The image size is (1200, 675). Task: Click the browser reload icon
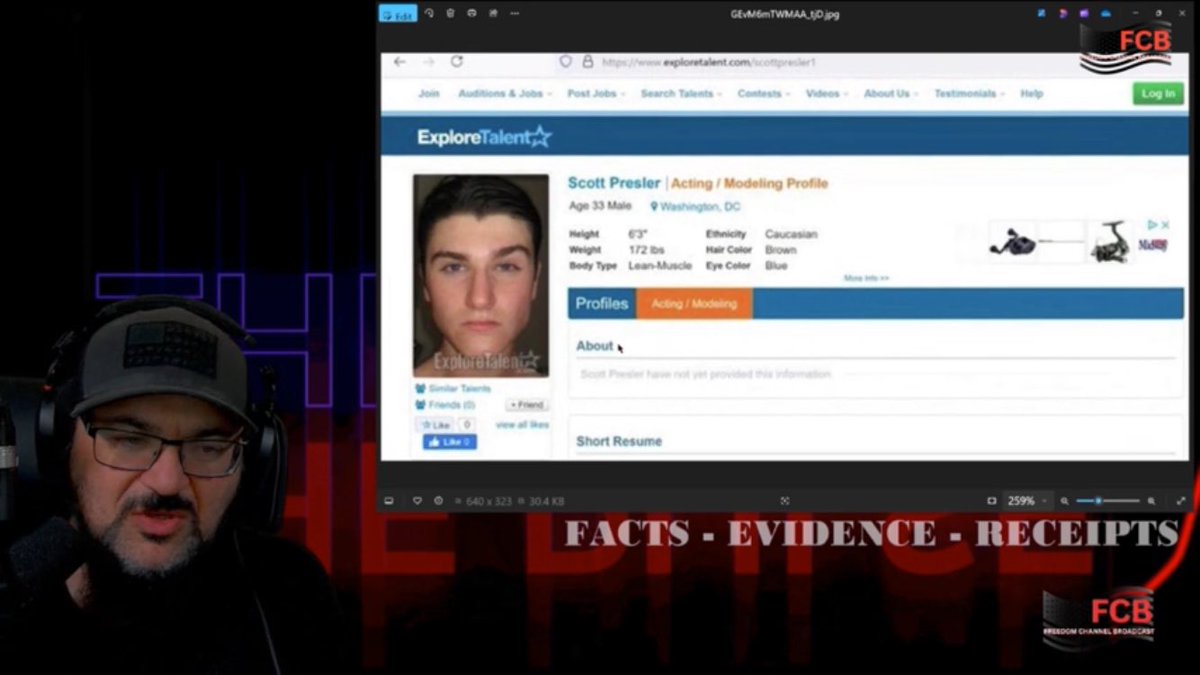click(457, 62)
